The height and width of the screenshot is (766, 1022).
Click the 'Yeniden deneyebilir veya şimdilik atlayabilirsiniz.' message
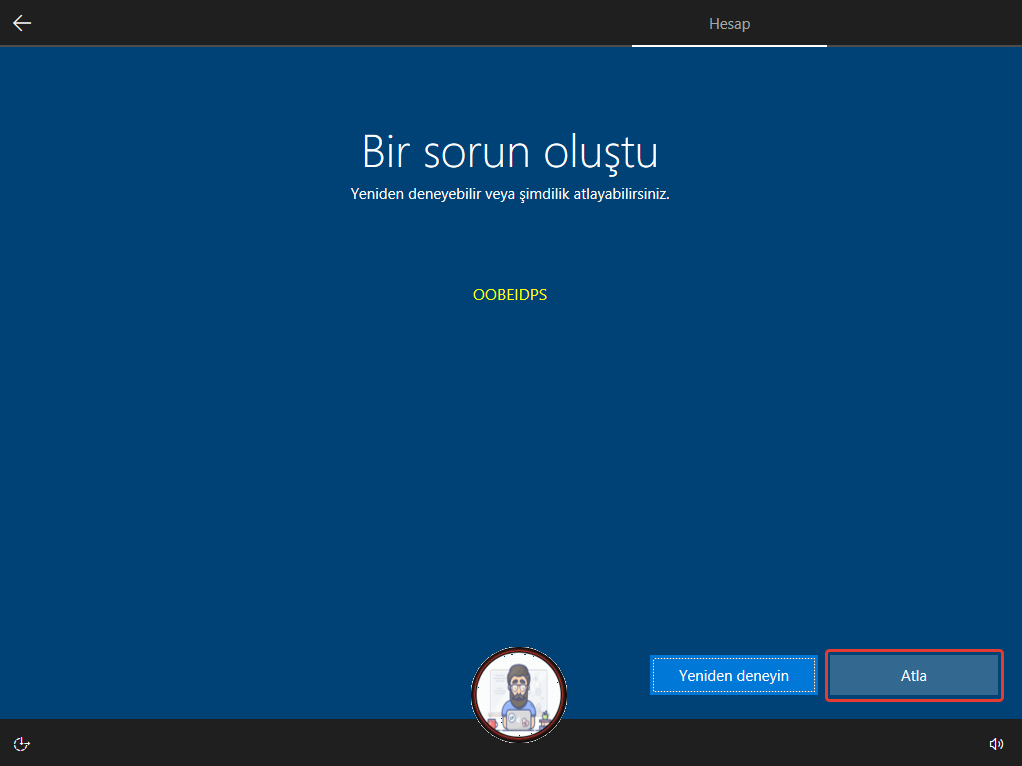click(x=510, y=194)
